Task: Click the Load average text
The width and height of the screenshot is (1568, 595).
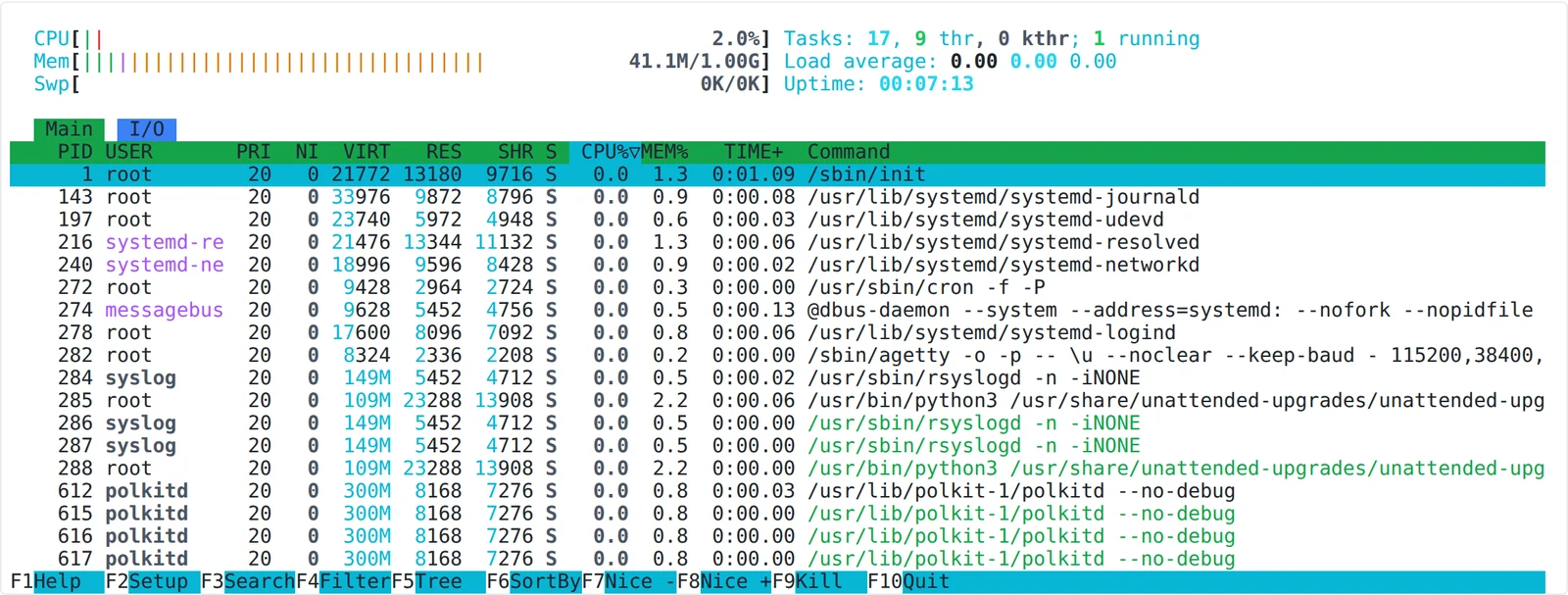Action: point(951,62)
